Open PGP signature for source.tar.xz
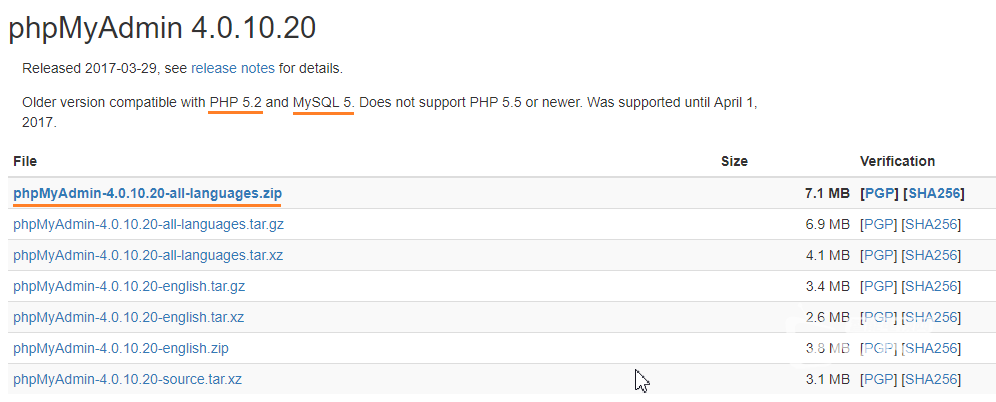 pyautogui.click(x=879, y=379)
